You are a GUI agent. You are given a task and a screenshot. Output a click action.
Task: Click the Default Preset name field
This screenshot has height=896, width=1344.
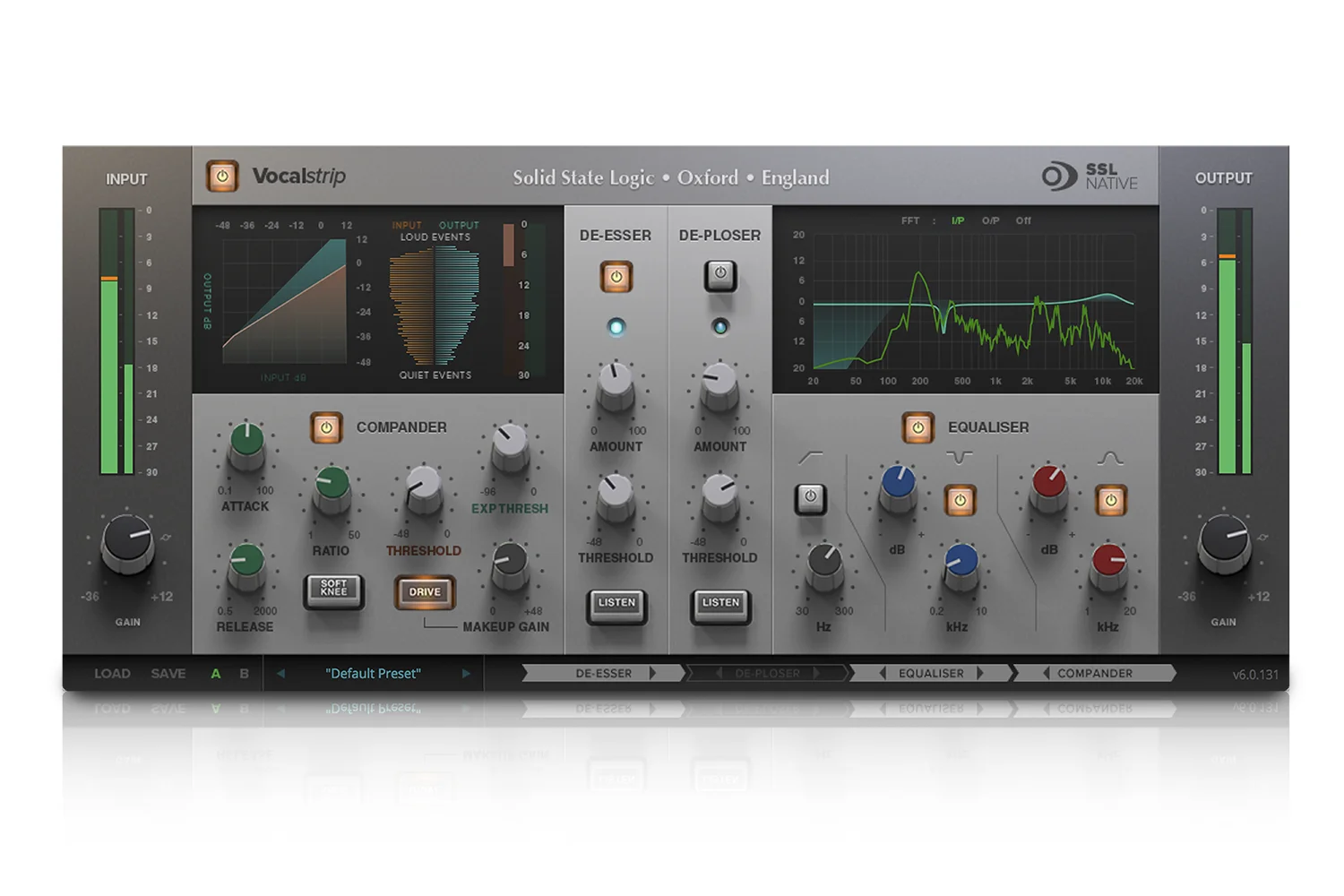click(373, 673)
